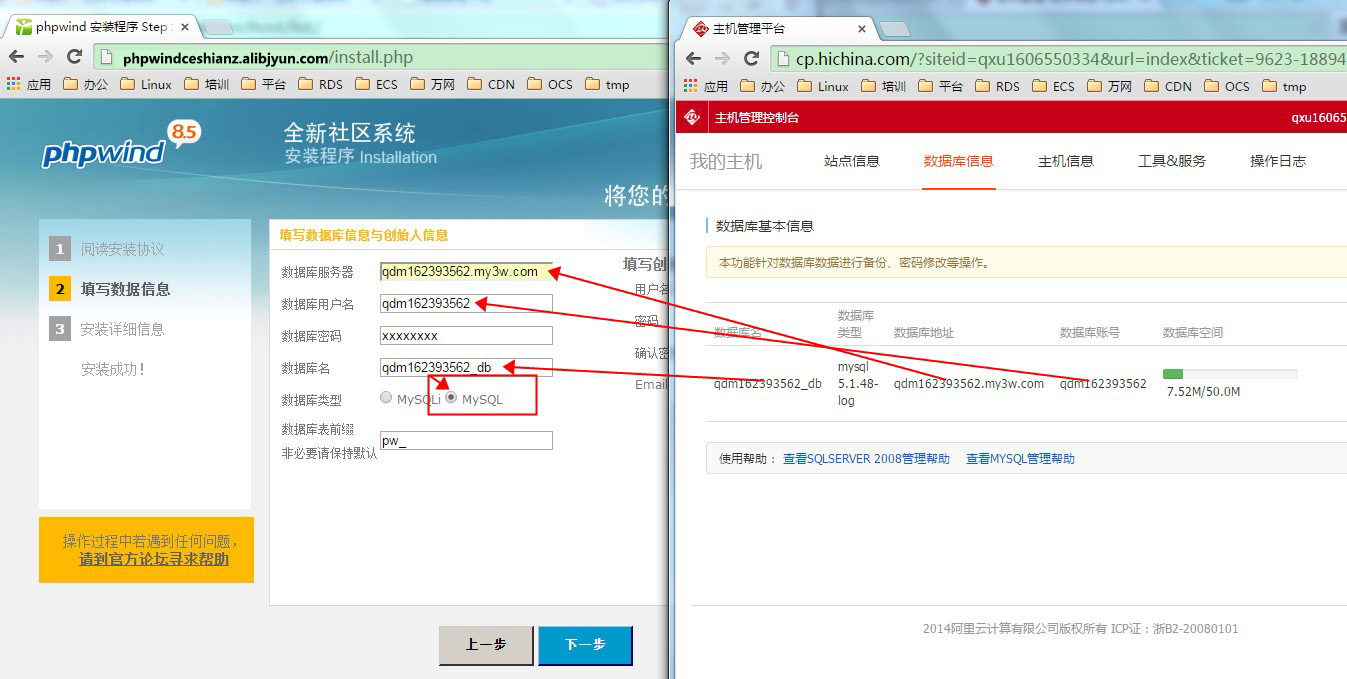Switch to 数据库信息 tab
1347x679 pixels.
pos(958,161)
